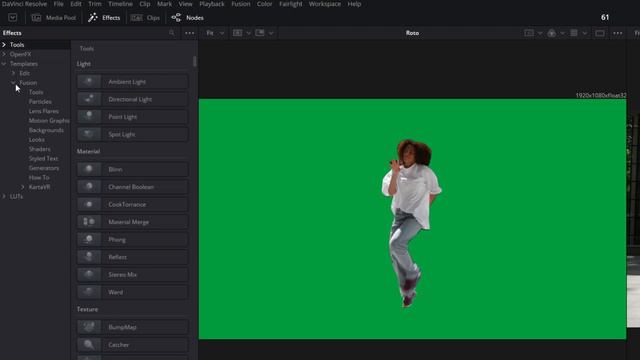Select Lens Flares template folder
This screenshot has width=640, height=360.
point(44,111)
